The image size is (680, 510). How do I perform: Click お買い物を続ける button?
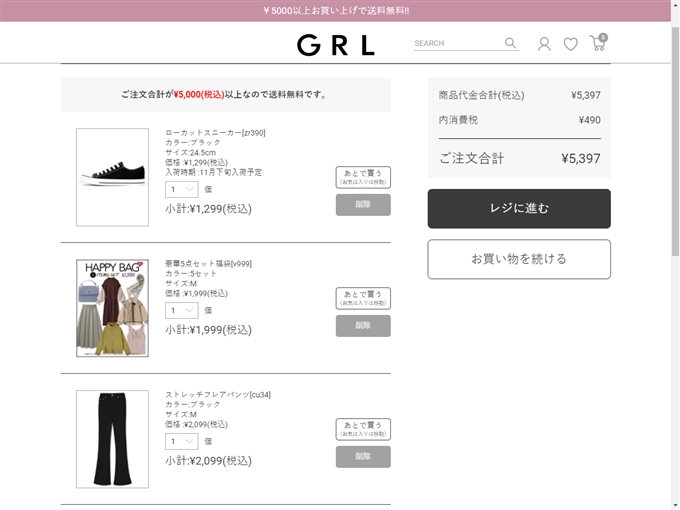pos(519,259)
